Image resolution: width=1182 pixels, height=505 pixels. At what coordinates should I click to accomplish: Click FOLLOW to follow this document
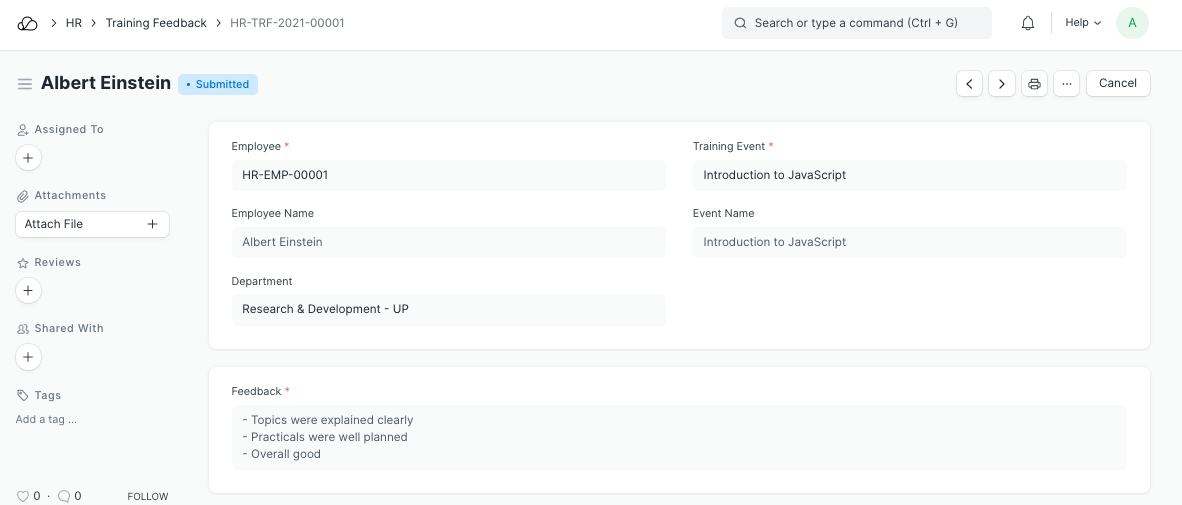coord(147,496)
